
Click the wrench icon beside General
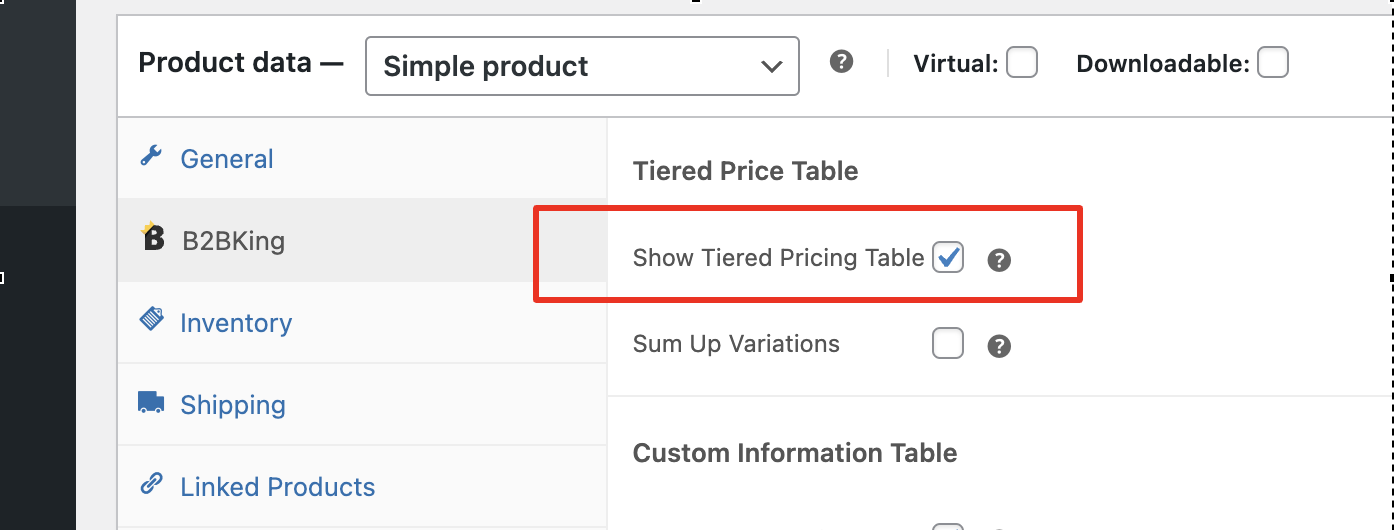point(151,156)
